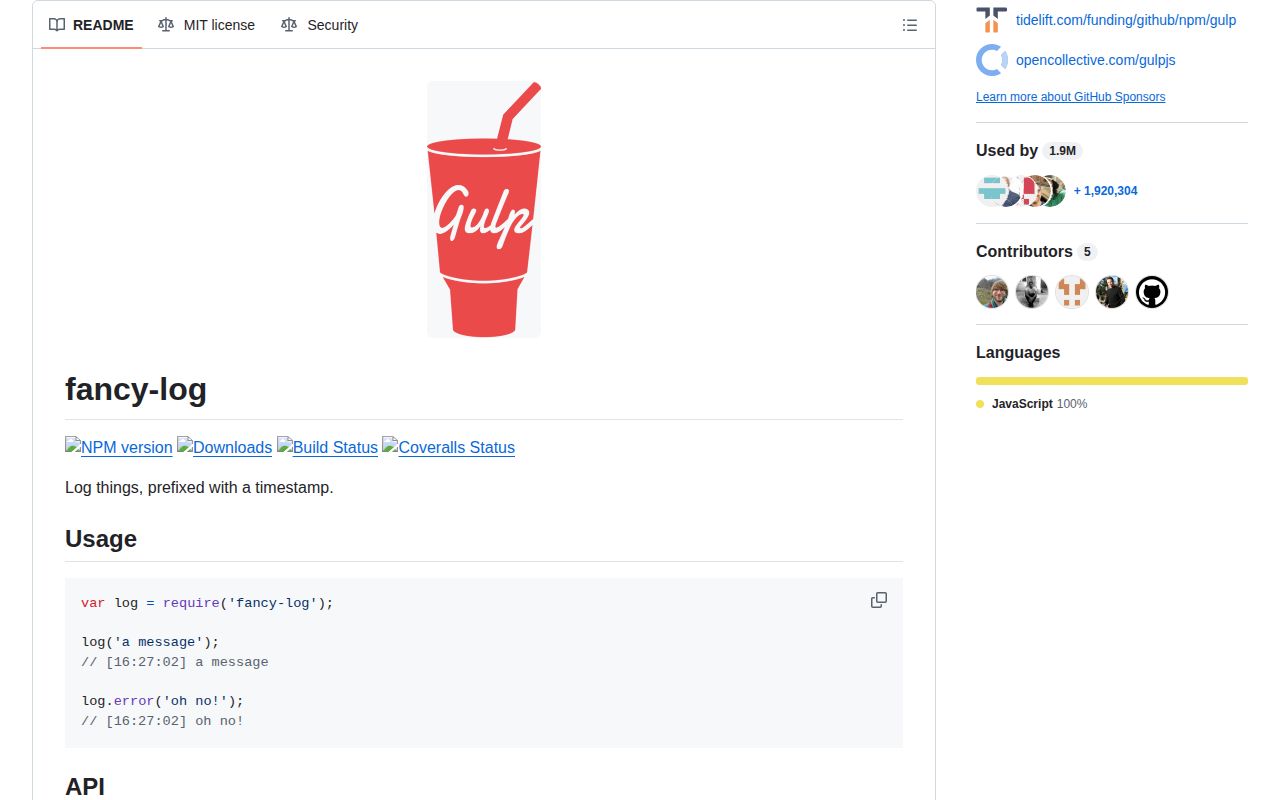Click the fancy-log heading
Image resolution: width=1280 pixels, height=800 pixels.
tap(136, 389)
